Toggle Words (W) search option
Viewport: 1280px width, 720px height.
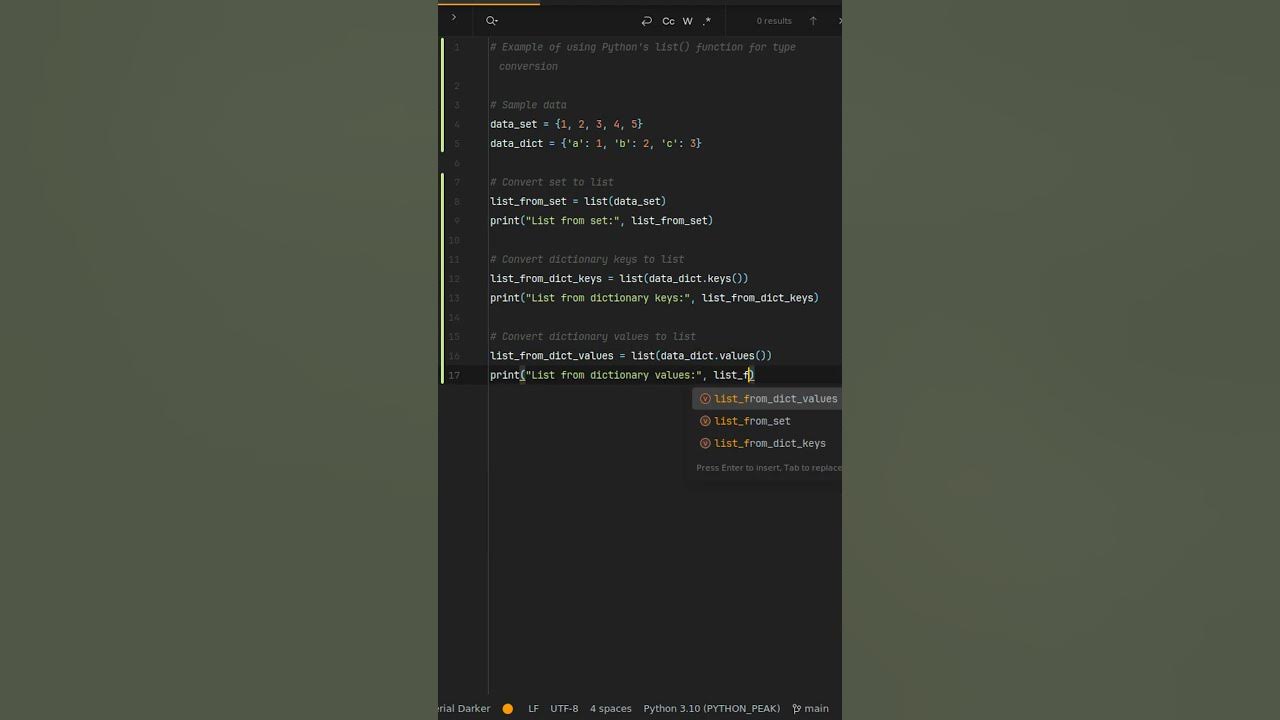[688, 21]
